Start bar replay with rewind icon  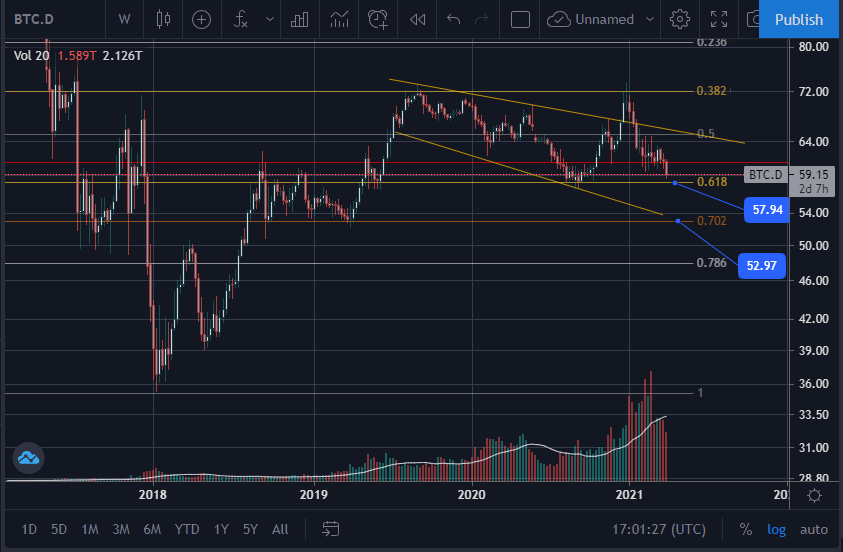tap(417, 20)
